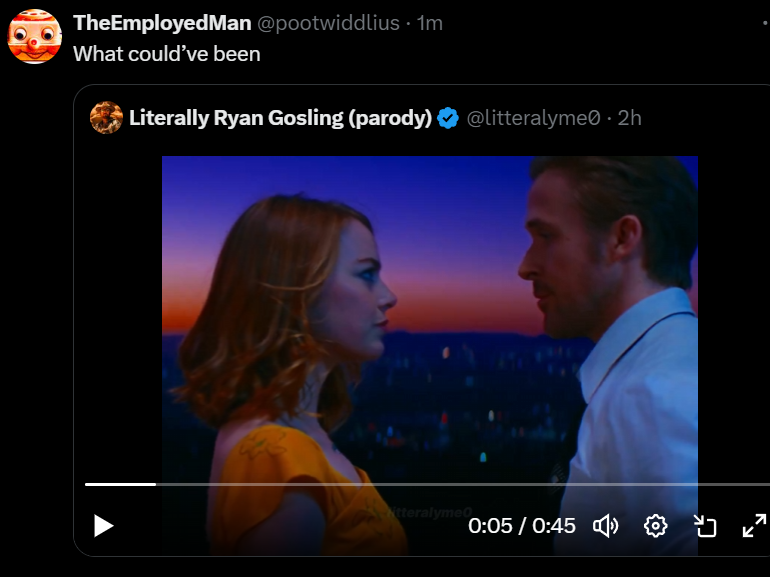The height and width of the screenshot is (577, 770).
Task: Open the @litteralyme0 handle in the quoted header
Action: click(x=534, y=118)
